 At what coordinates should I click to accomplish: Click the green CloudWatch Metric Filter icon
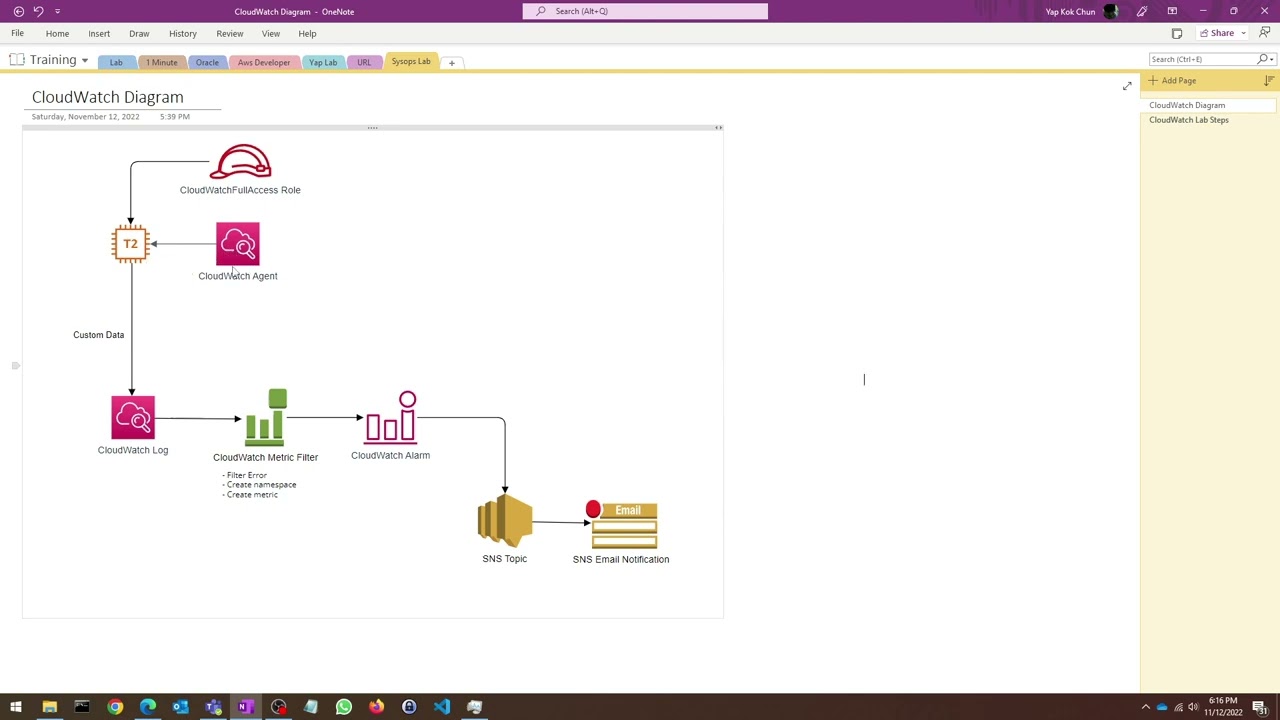pyautogui.click(x=266, y=417)
